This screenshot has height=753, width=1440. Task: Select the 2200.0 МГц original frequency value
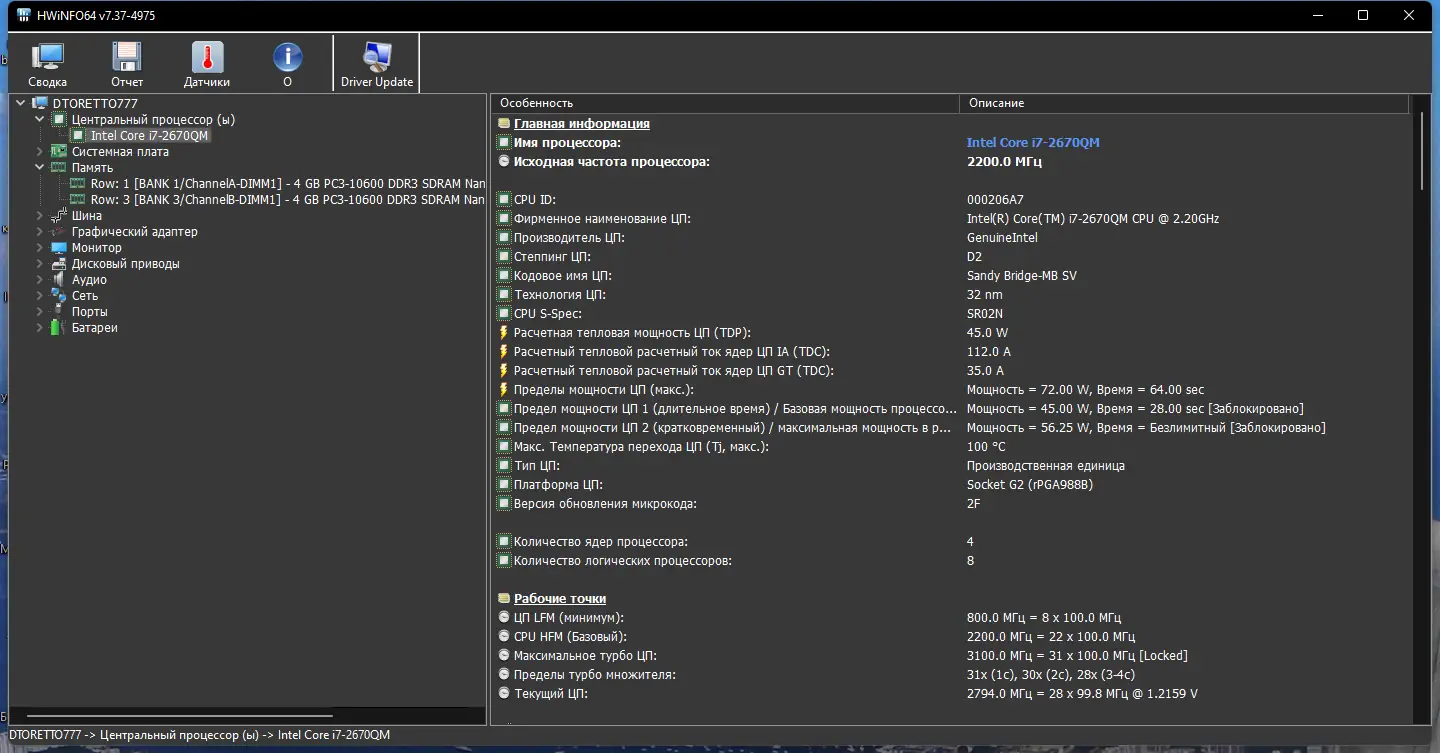(1004, 161)
